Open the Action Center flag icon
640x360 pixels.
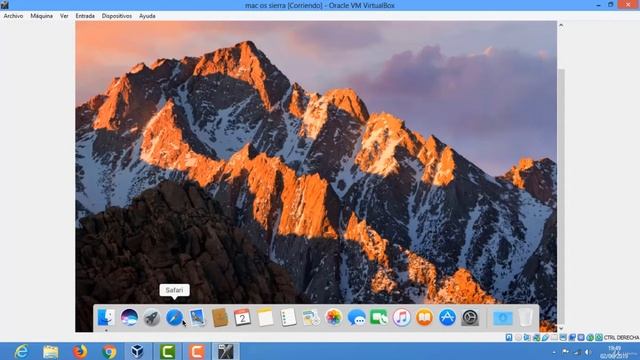(565, 351)
